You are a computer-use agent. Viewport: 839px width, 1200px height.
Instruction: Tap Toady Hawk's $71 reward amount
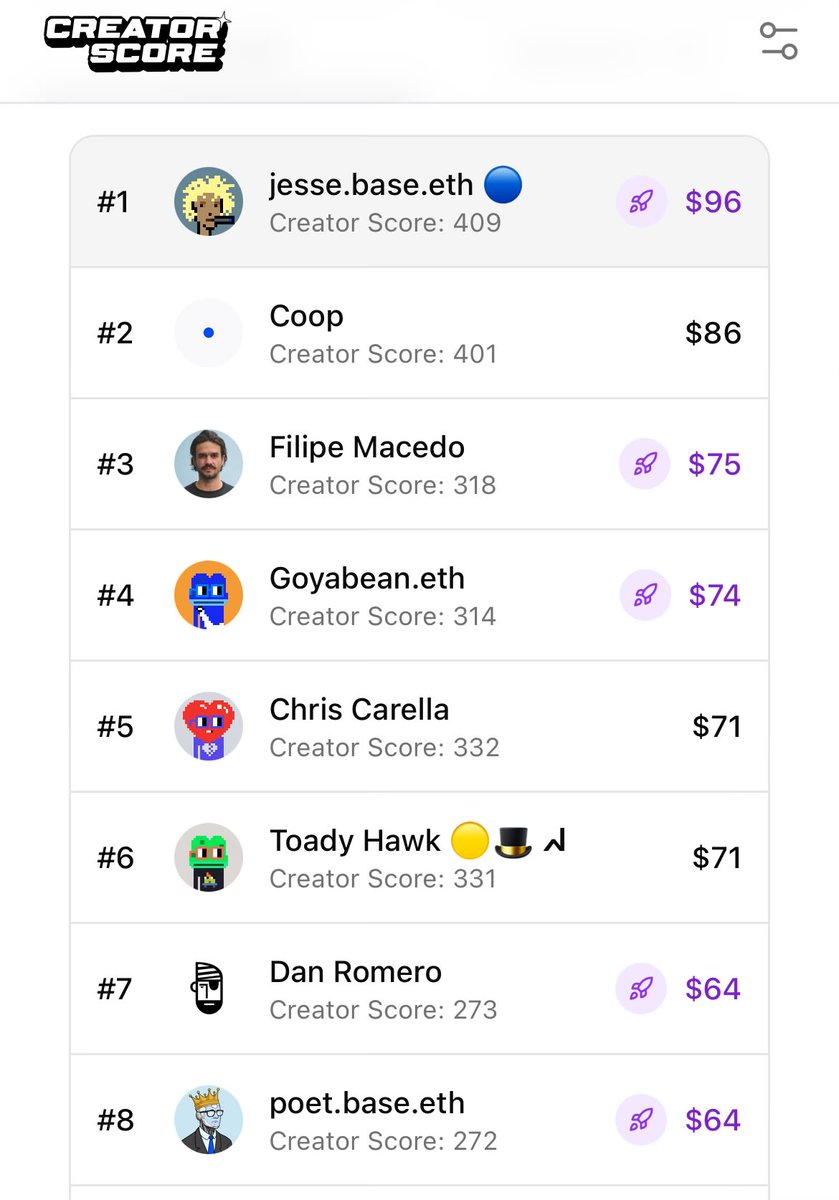coord(716,857)
